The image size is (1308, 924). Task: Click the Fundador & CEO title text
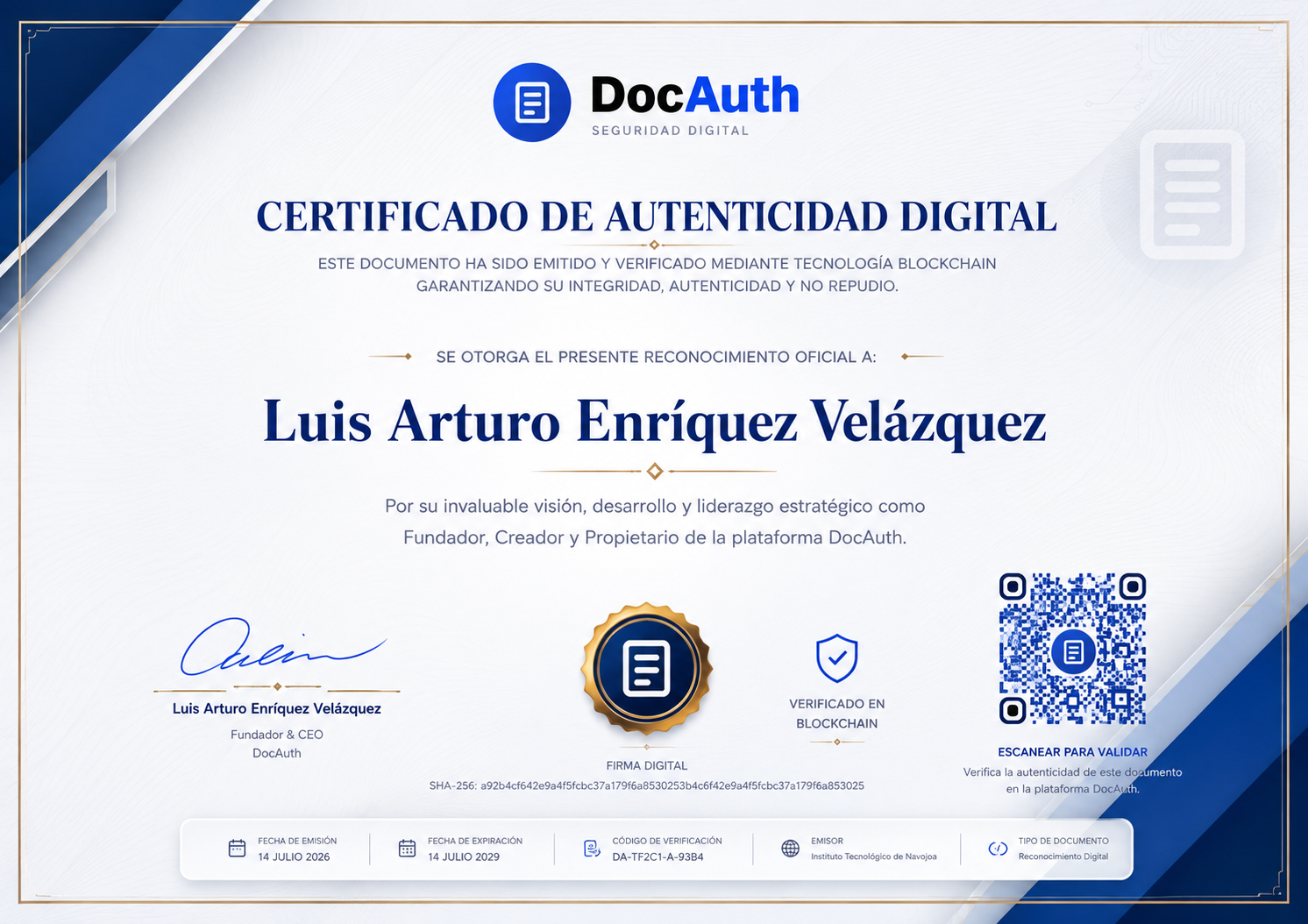coord(277,735)
